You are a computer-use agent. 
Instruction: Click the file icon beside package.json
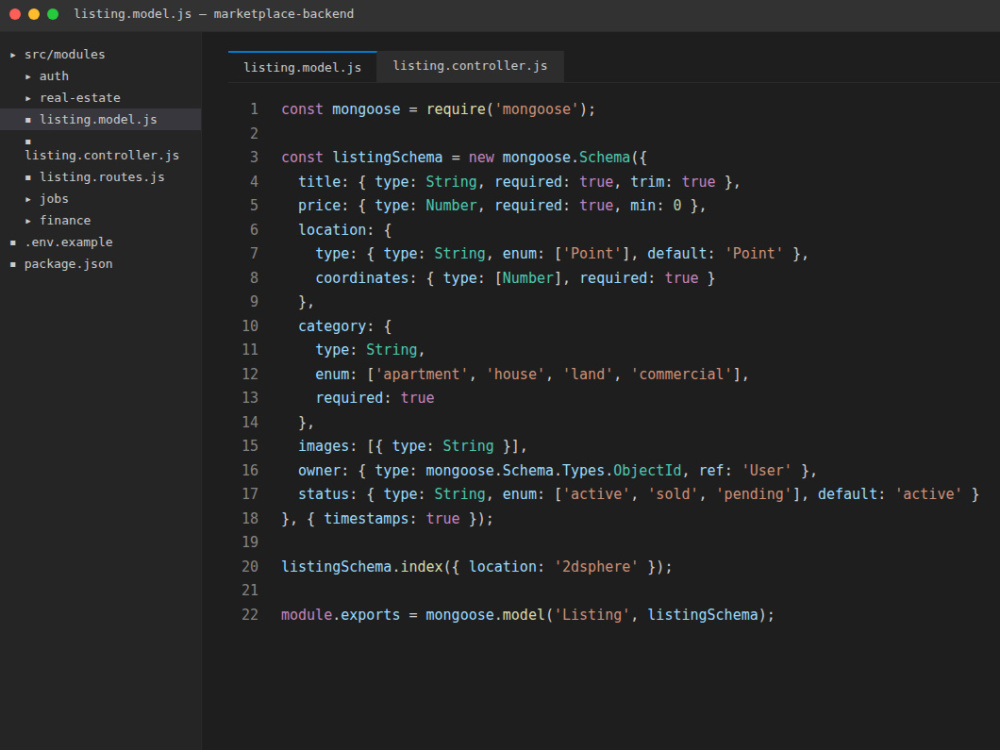(13, 264)
